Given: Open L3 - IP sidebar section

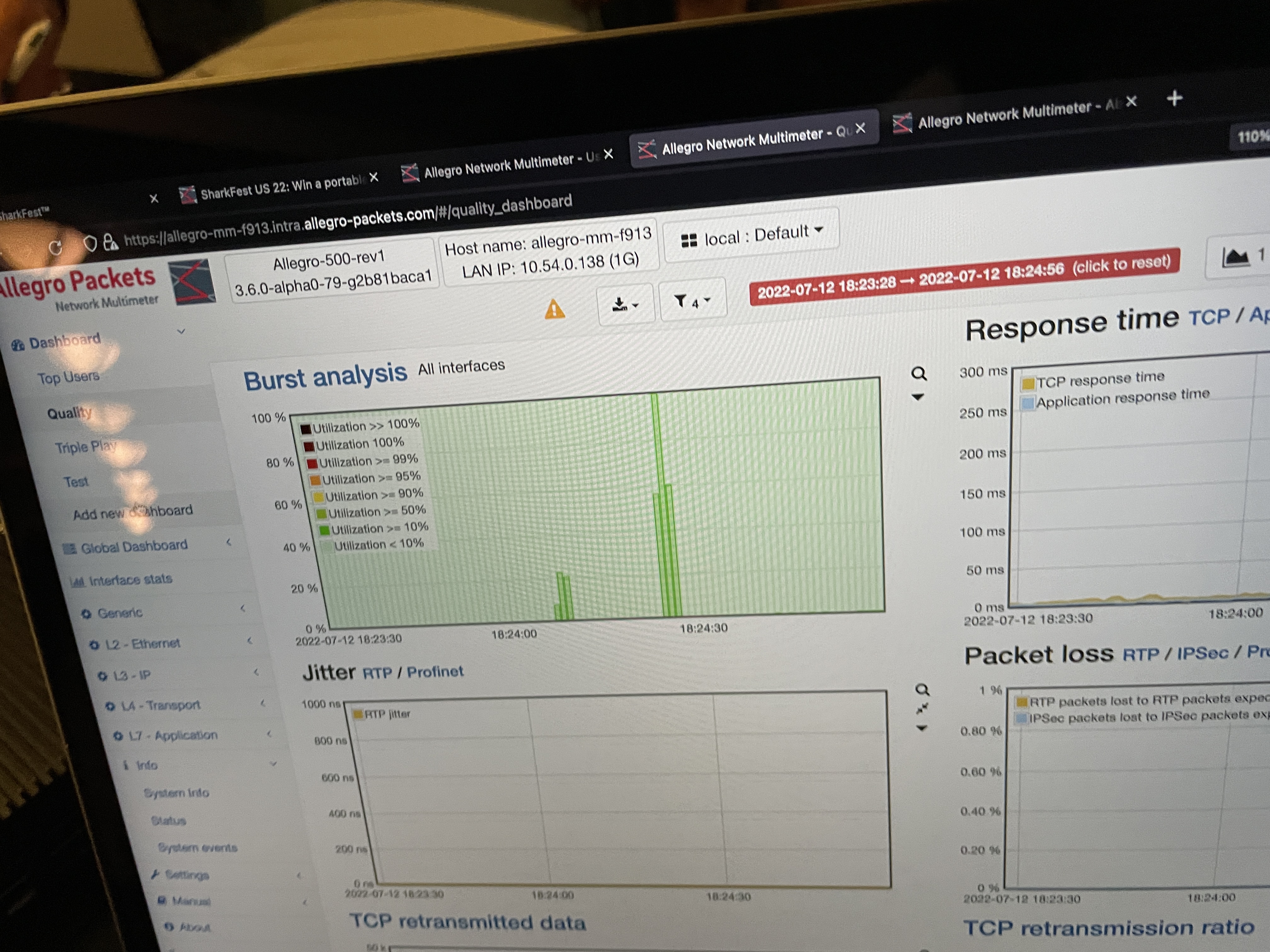Looking at the screenshot, I should point(125,675).
